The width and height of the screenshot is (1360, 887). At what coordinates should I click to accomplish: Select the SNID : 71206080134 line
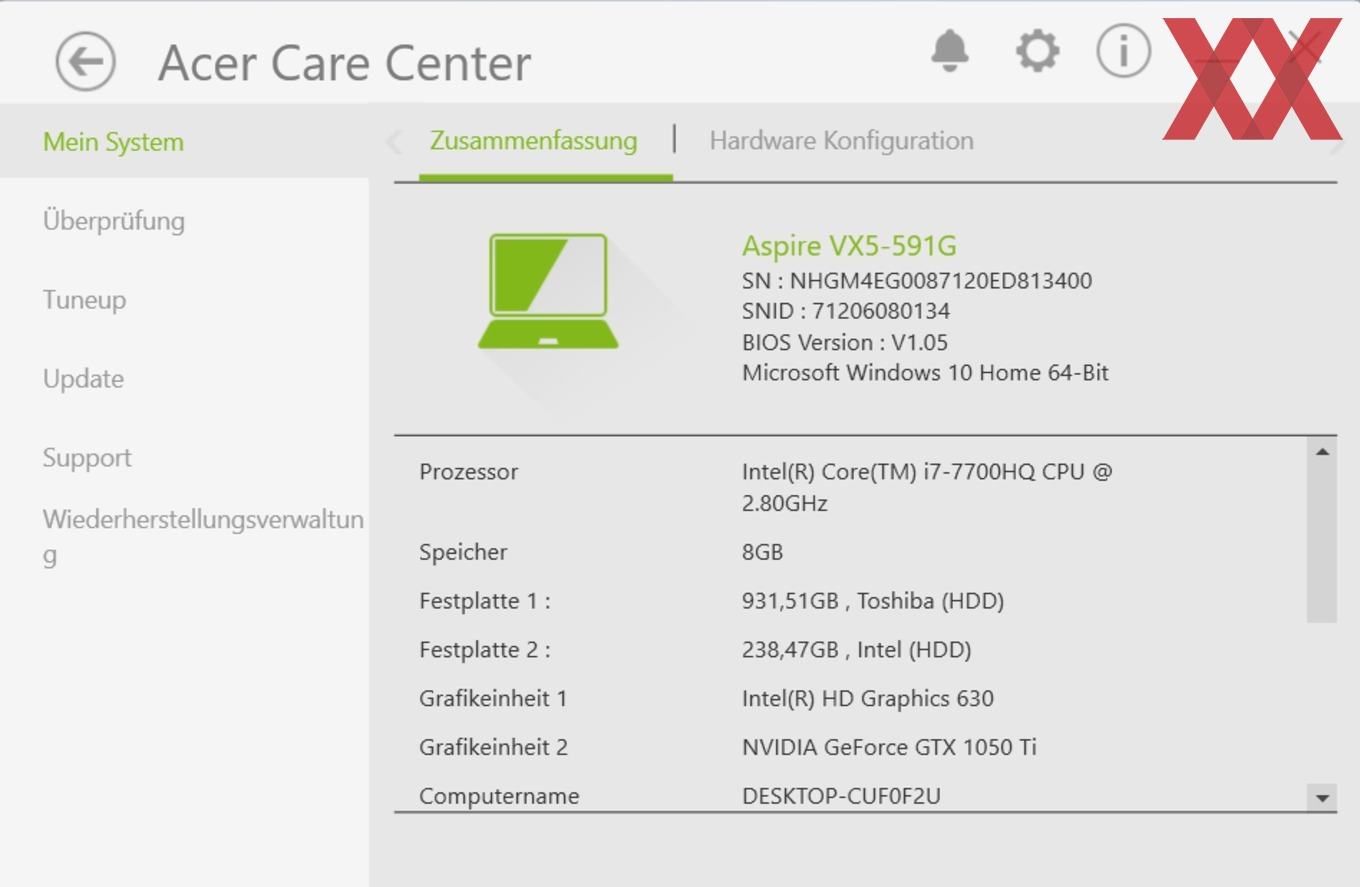click(846, 311)
